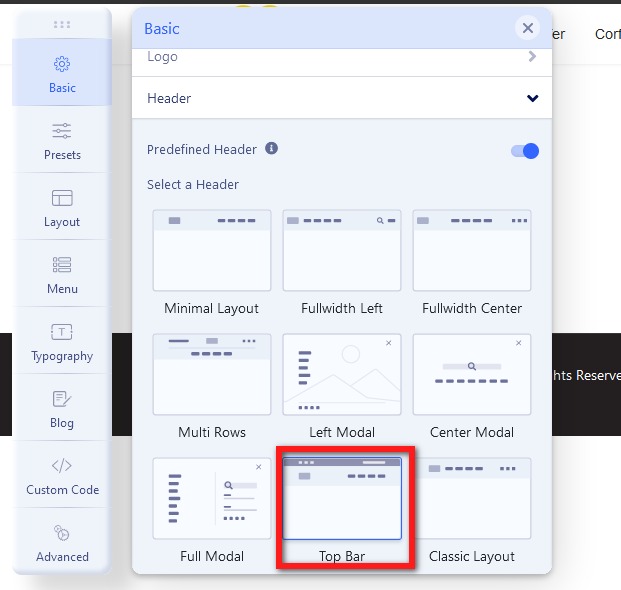Viewport: 621px width, 590px height.
Task: Open the Presets section
Action: pos(62,139)
